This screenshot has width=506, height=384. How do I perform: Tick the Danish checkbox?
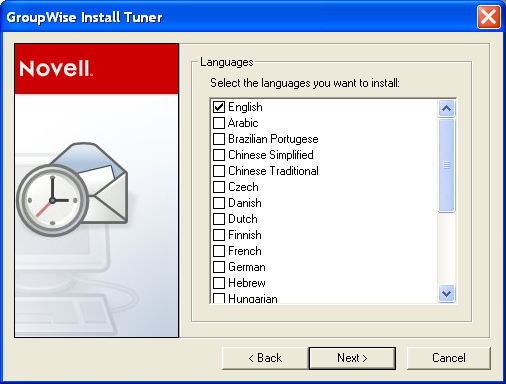point(219,203)
